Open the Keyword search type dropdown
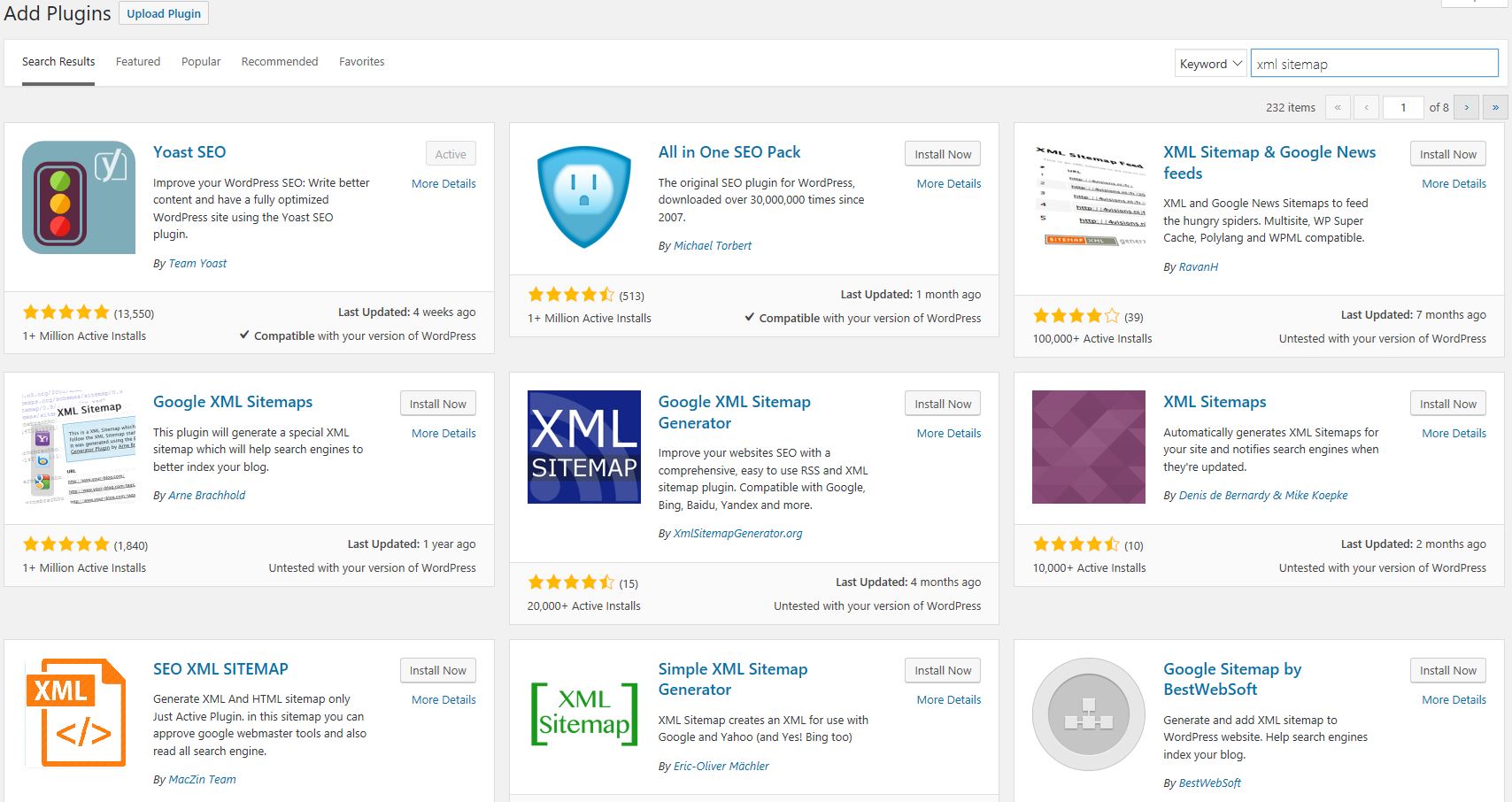The width and height of the screenshot is (1512, 802). (1211, 64)
